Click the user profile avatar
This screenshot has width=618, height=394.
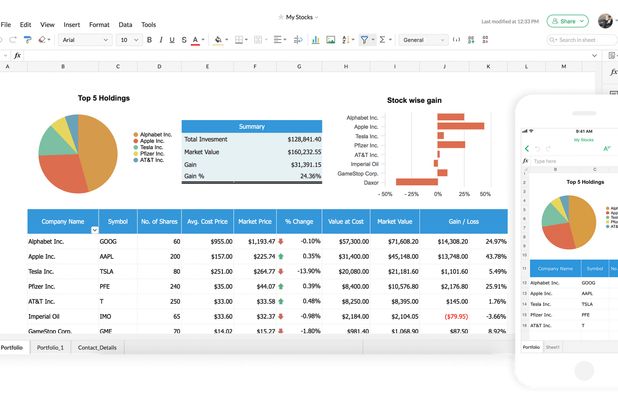pos(605,21)
